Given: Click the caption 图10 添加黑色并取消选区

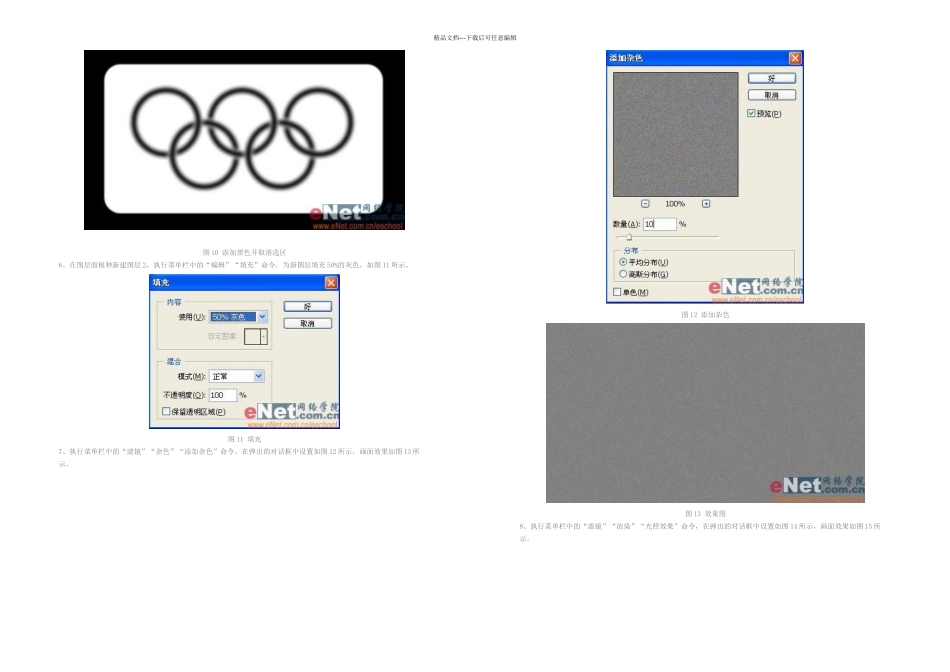Looking at the screenshot, I should coord(244,253).
